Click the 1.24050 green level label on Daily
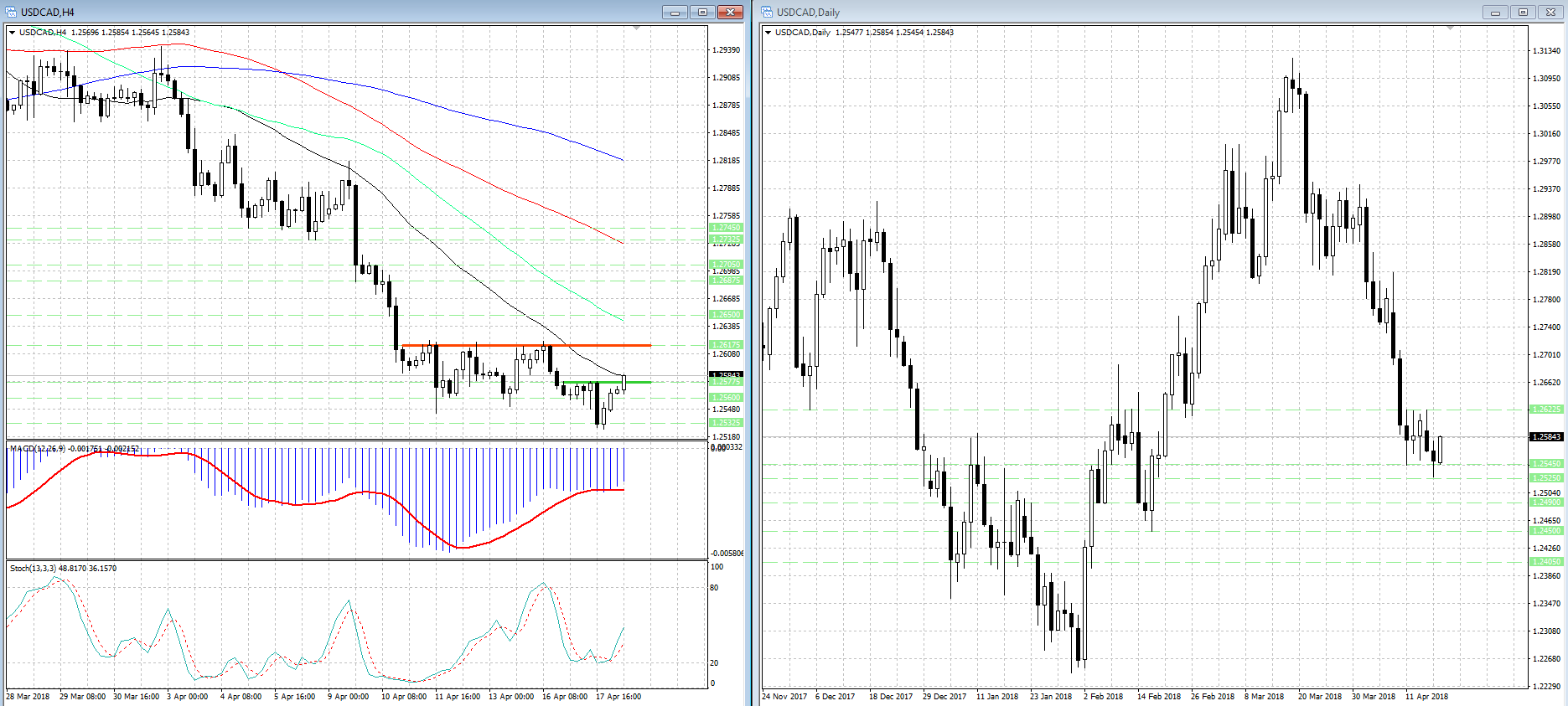This screenshot has height=706, width=1568. [x=1546, y=562]
